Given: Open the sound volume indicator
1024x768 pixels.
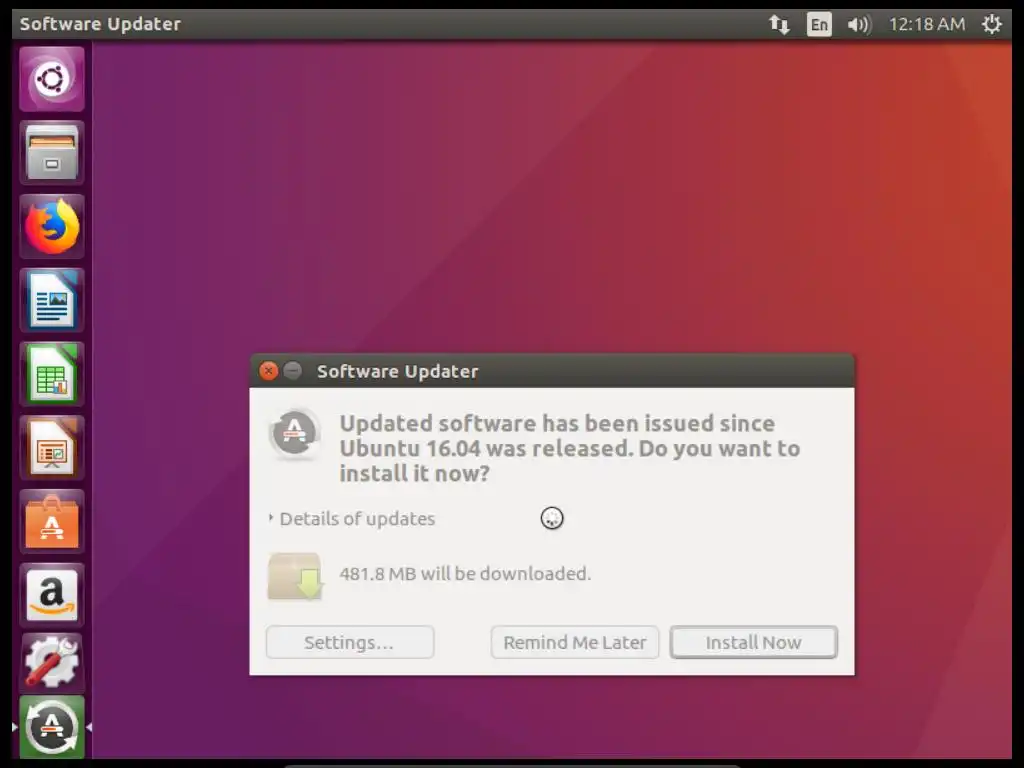Looking at the screenshot, I should pyautogui.click(x=859, y=25).
